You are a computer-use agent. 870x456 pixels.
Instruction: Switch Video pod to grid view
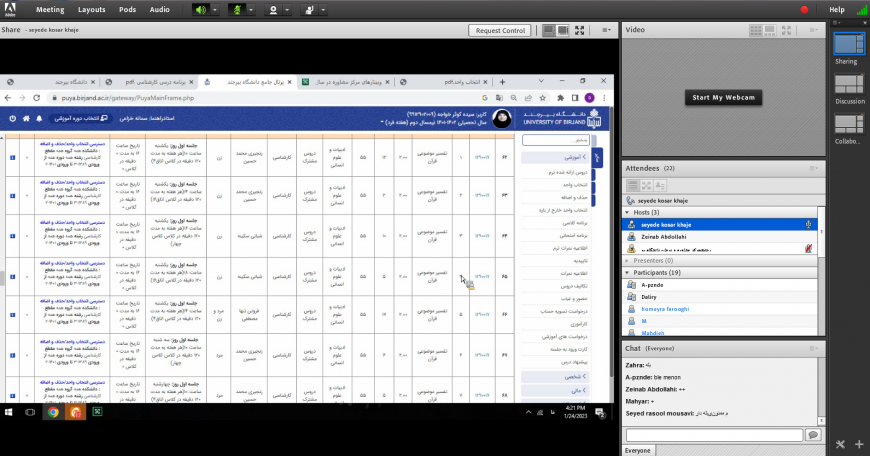(x=755, y=31)
